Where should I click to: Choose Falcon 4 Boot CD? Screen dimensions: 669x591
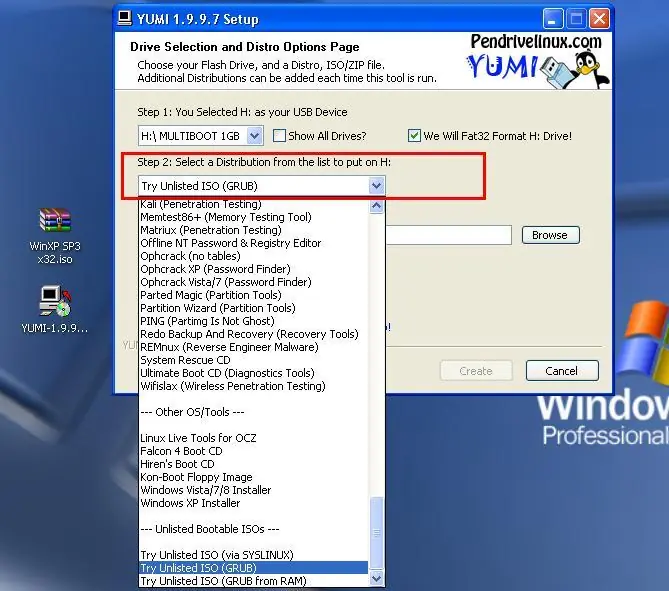[253, 451]
